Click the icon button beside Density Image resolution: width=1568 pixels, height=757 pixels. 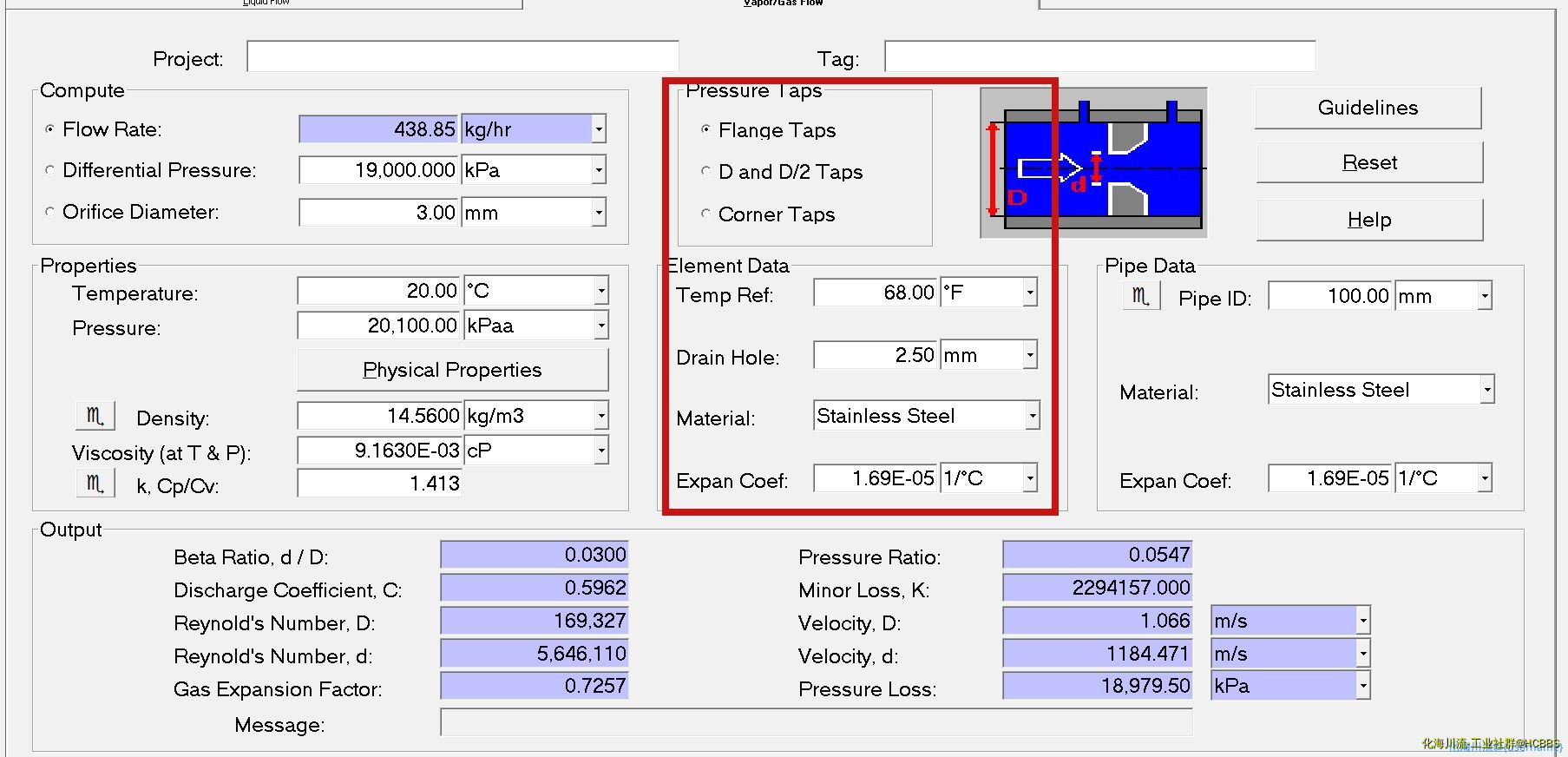point(95,416)
